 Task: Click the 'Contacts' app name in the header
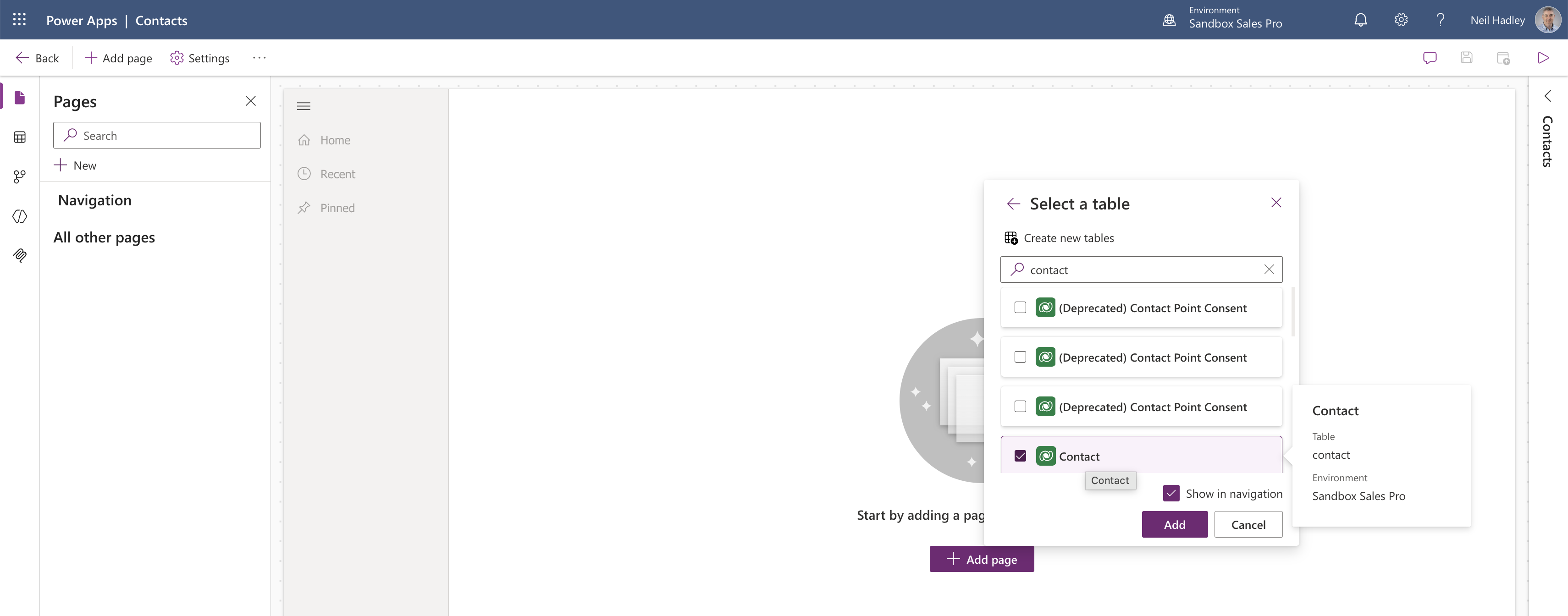pos(161,20)
